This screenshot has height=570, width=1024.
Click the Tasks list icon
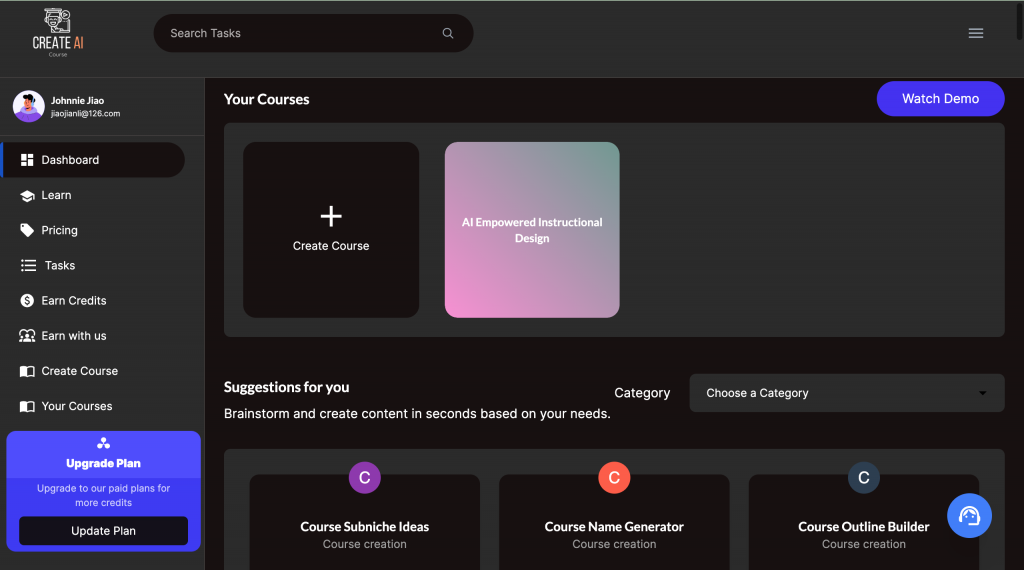(x=28, y=266)
